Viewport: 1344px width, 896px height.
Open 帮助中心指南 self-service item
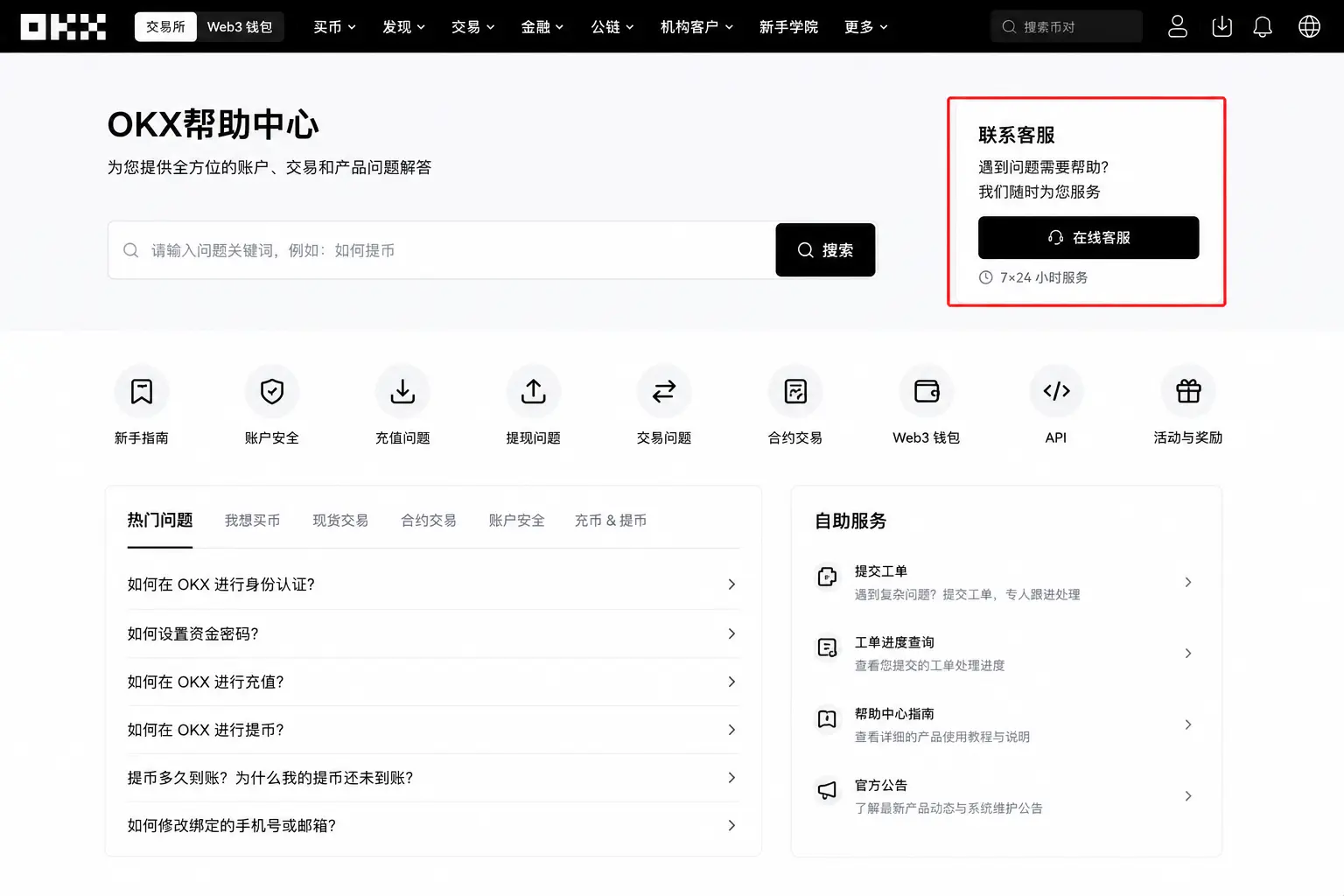[1005, 724]
